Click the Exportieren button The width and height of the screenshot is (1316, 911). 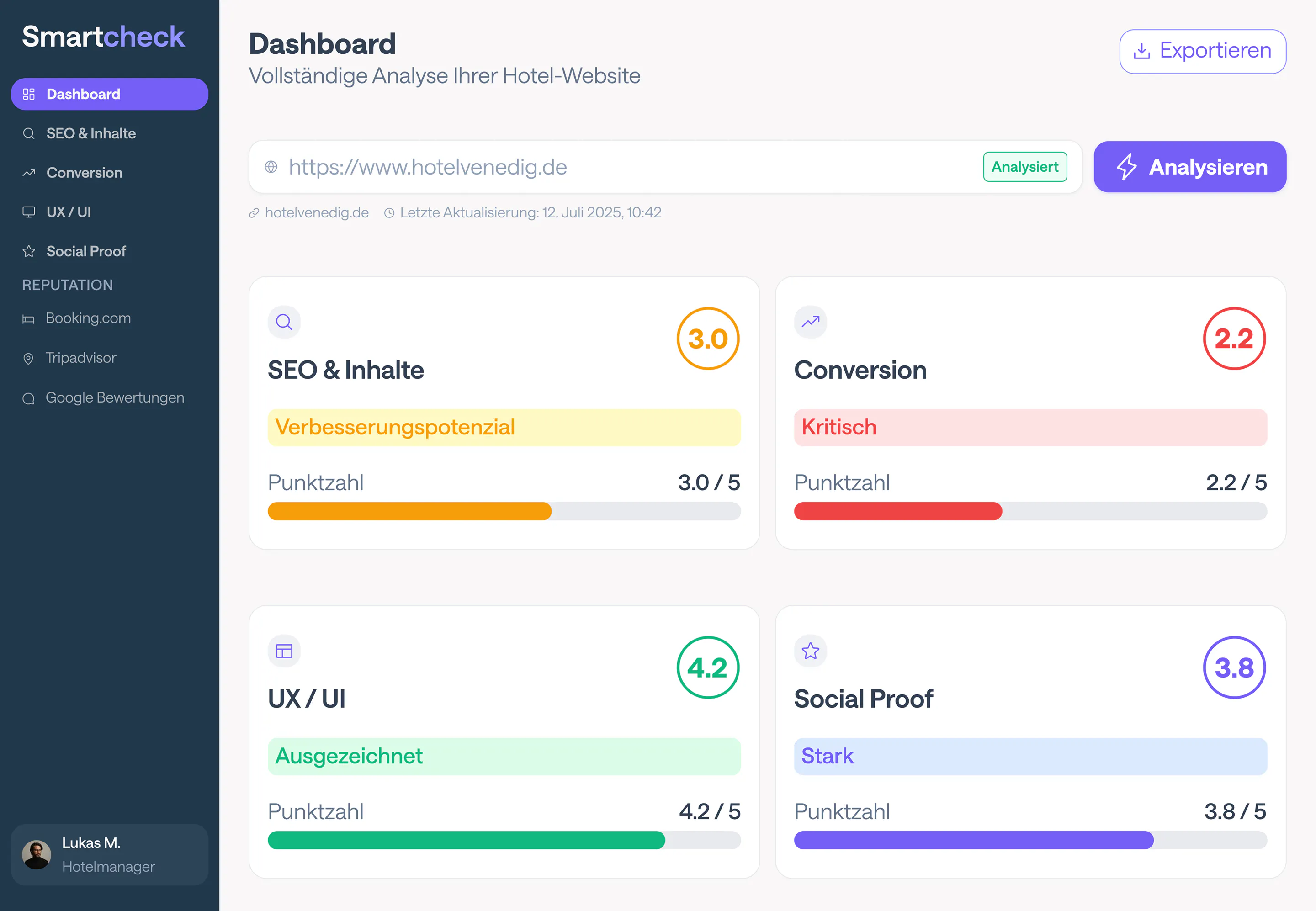[1202, 51]
